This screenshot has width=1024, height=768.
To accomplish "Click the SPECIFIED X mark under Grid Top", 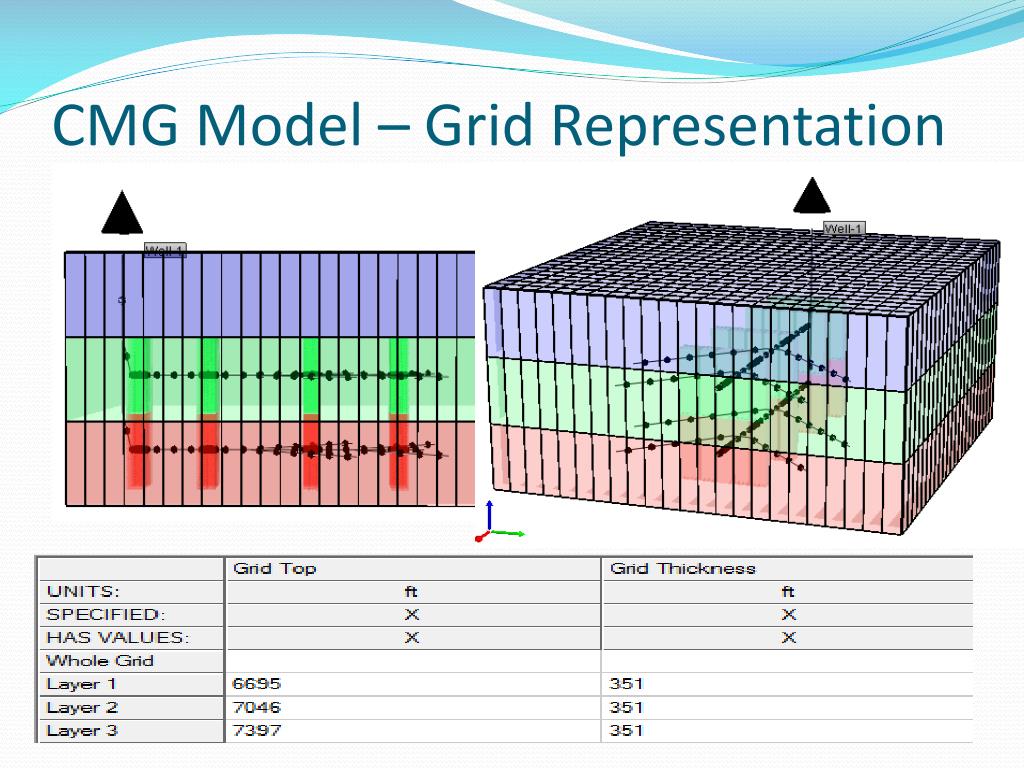I will point(411,615).
